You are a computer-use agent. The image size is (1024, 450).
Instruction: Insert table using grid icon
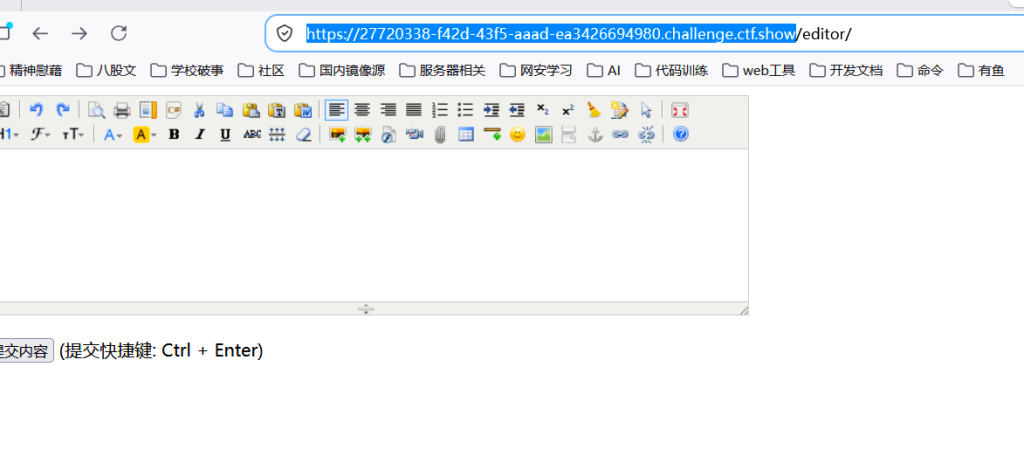coord(466,135)
